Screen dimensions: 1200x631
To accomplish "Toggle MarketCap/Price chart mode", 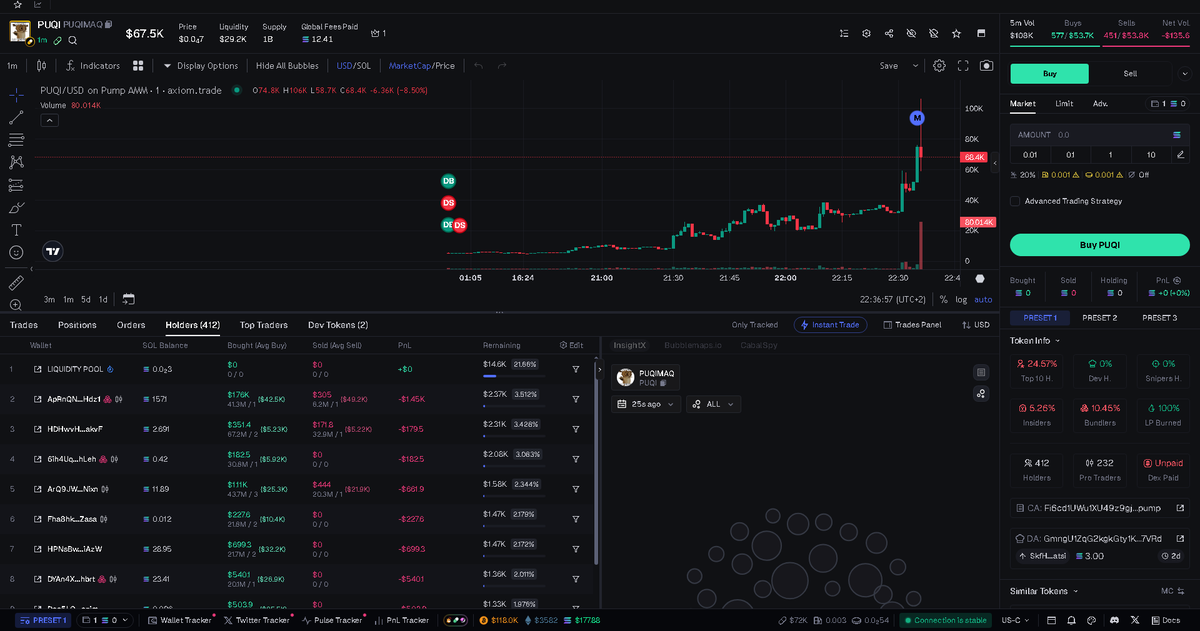I will [x=422, y=66].
